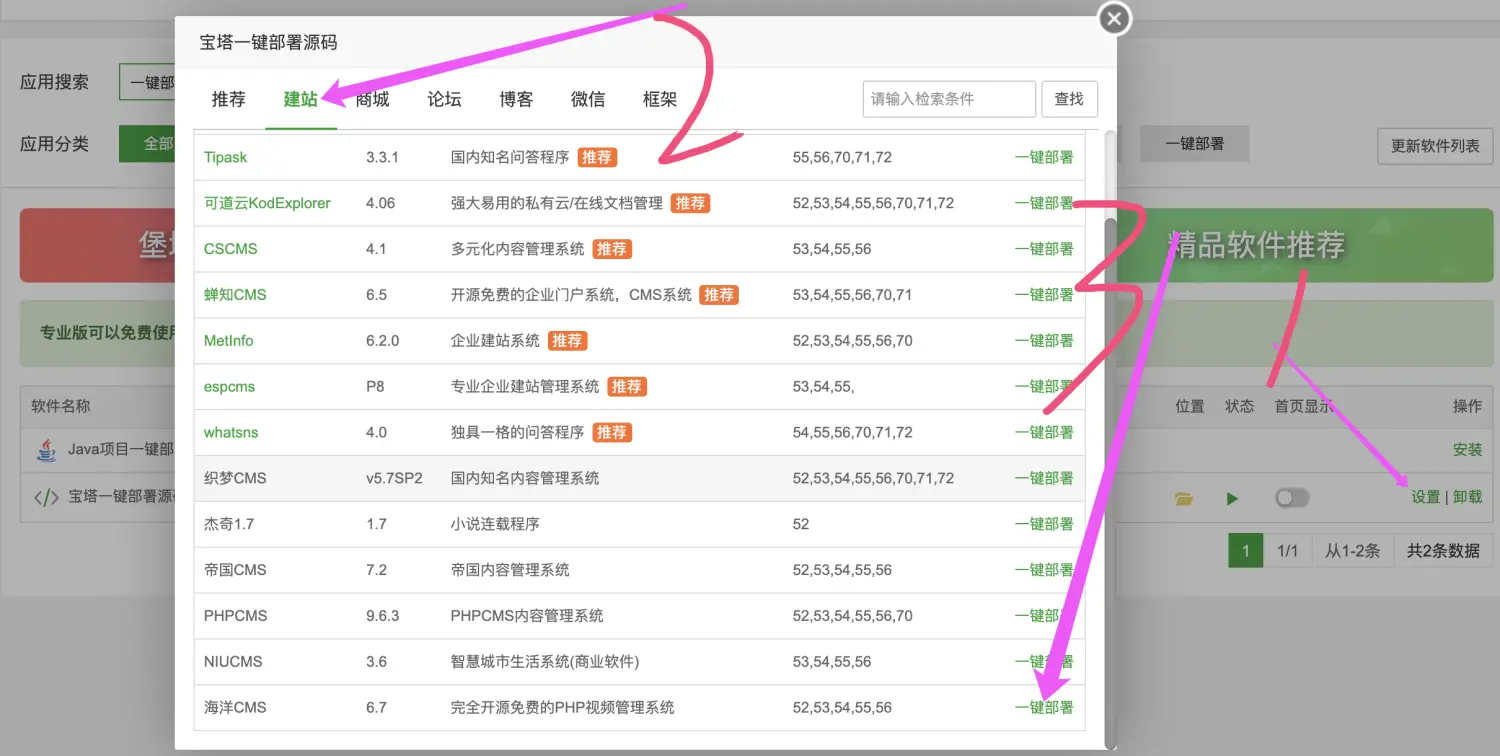Switch to the 框架 tab
This screenshot has height=756, width=1500.
tap(660, 99)
